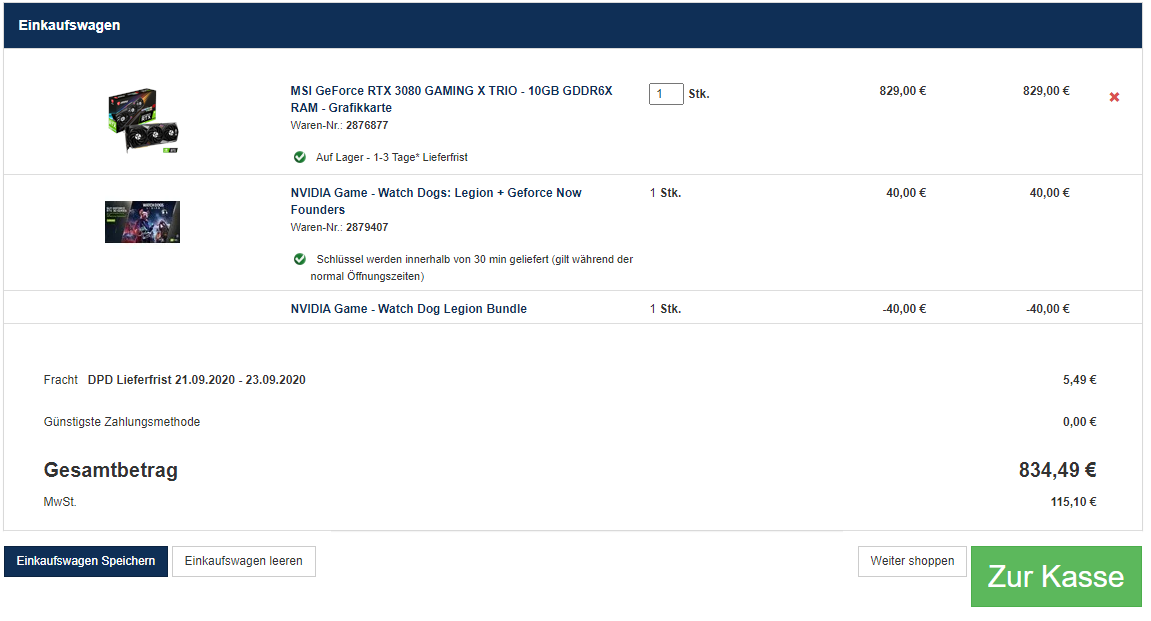This screenshot has height=621, width=1151.
Task: Click Günstigste Zahlungsmethode label
Action: (122, 422)
